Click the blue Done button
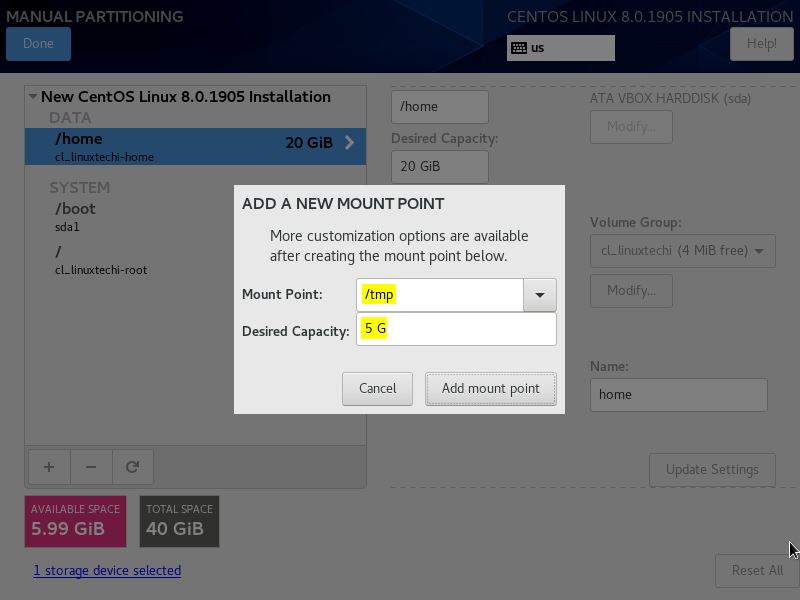The image size is (800, 600). 38,44
